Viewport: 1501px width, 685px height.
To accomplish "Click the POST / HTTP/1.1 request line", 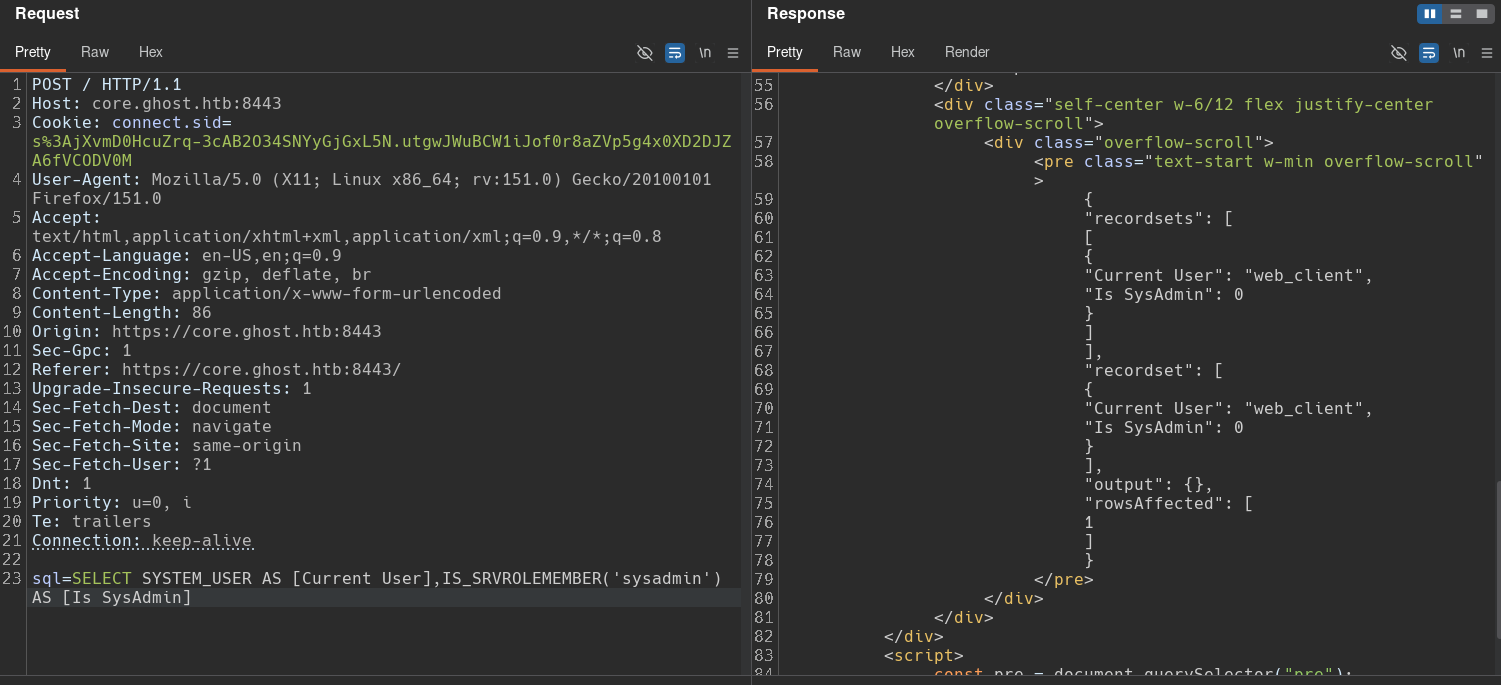I will click(x=107, y=85).
